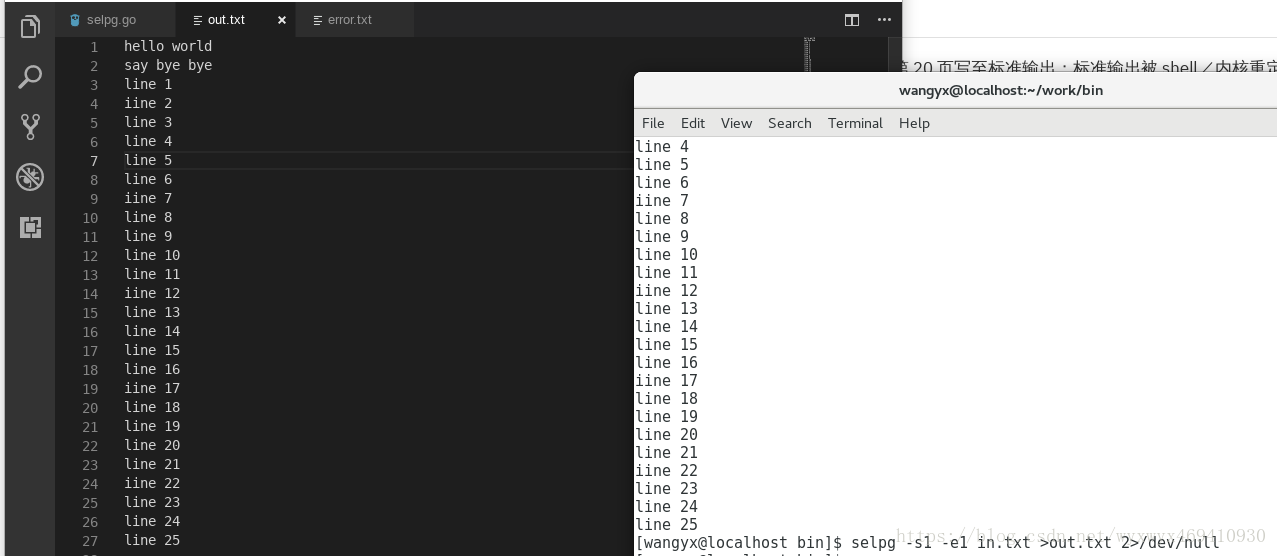Click the selpg command line in terminal
This screenshot has width=1277, height=556.
coord(928,543)
